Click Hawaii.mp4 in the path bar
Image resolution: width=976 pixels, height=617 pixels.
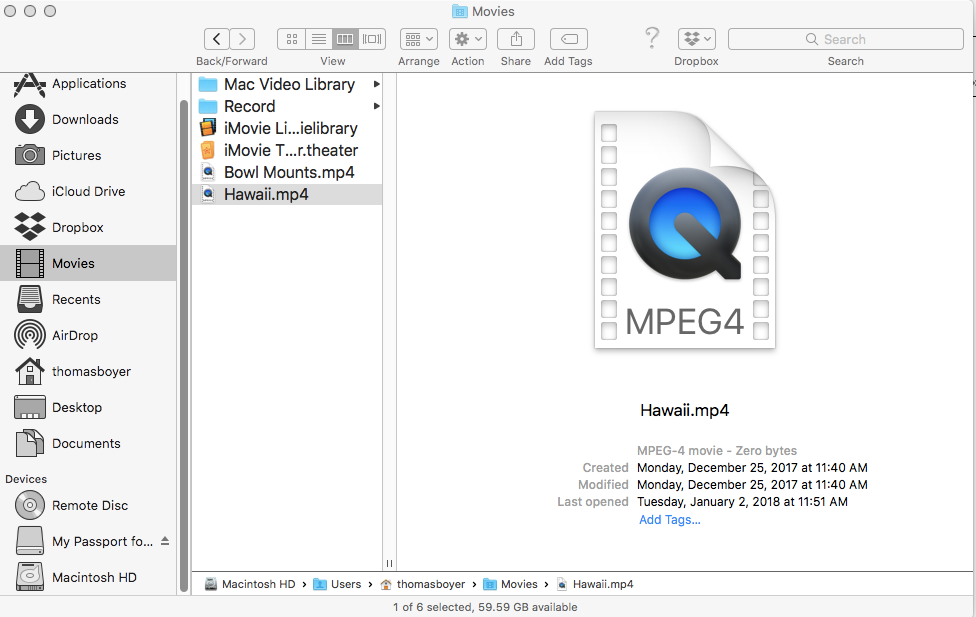[595, 584]
